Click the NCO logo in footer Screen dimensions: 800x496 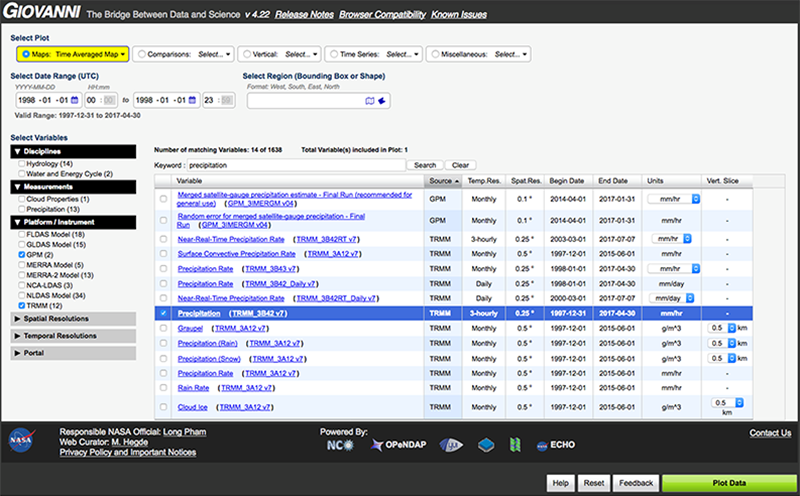(x=340, y=445)
